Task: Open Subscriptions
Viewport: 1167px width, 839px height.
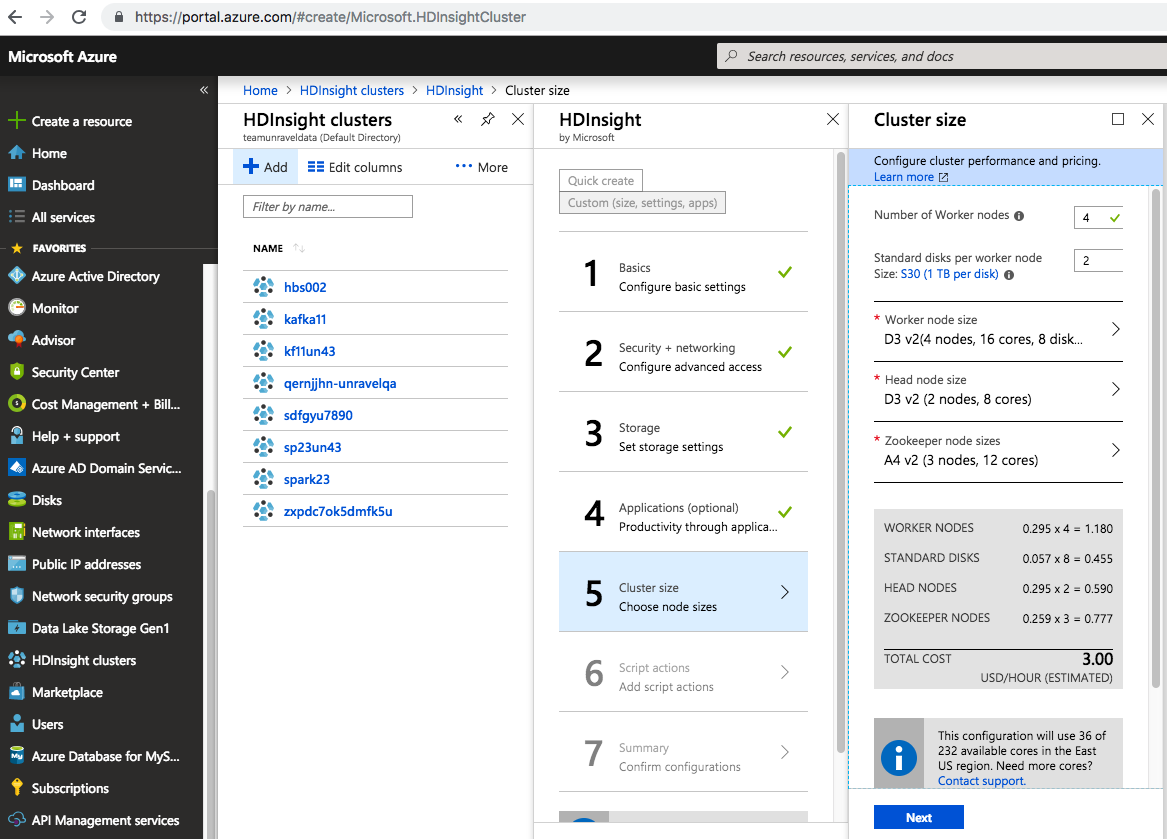Action: [x=70, y=788]
